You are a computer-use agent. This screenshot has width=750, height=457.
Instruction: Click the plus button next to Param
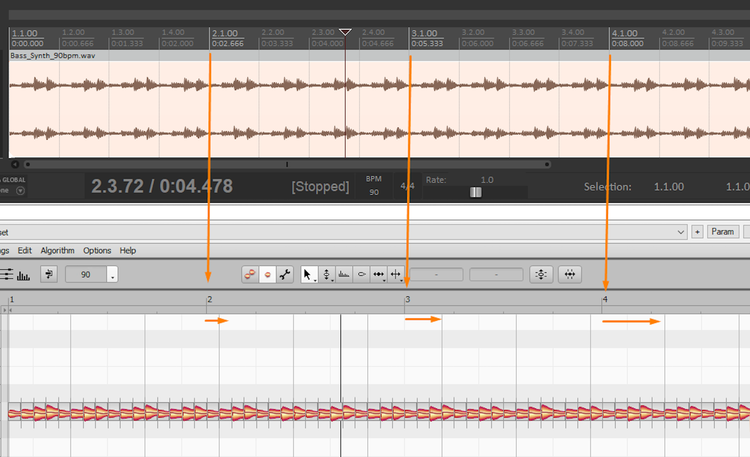point(697,231)
